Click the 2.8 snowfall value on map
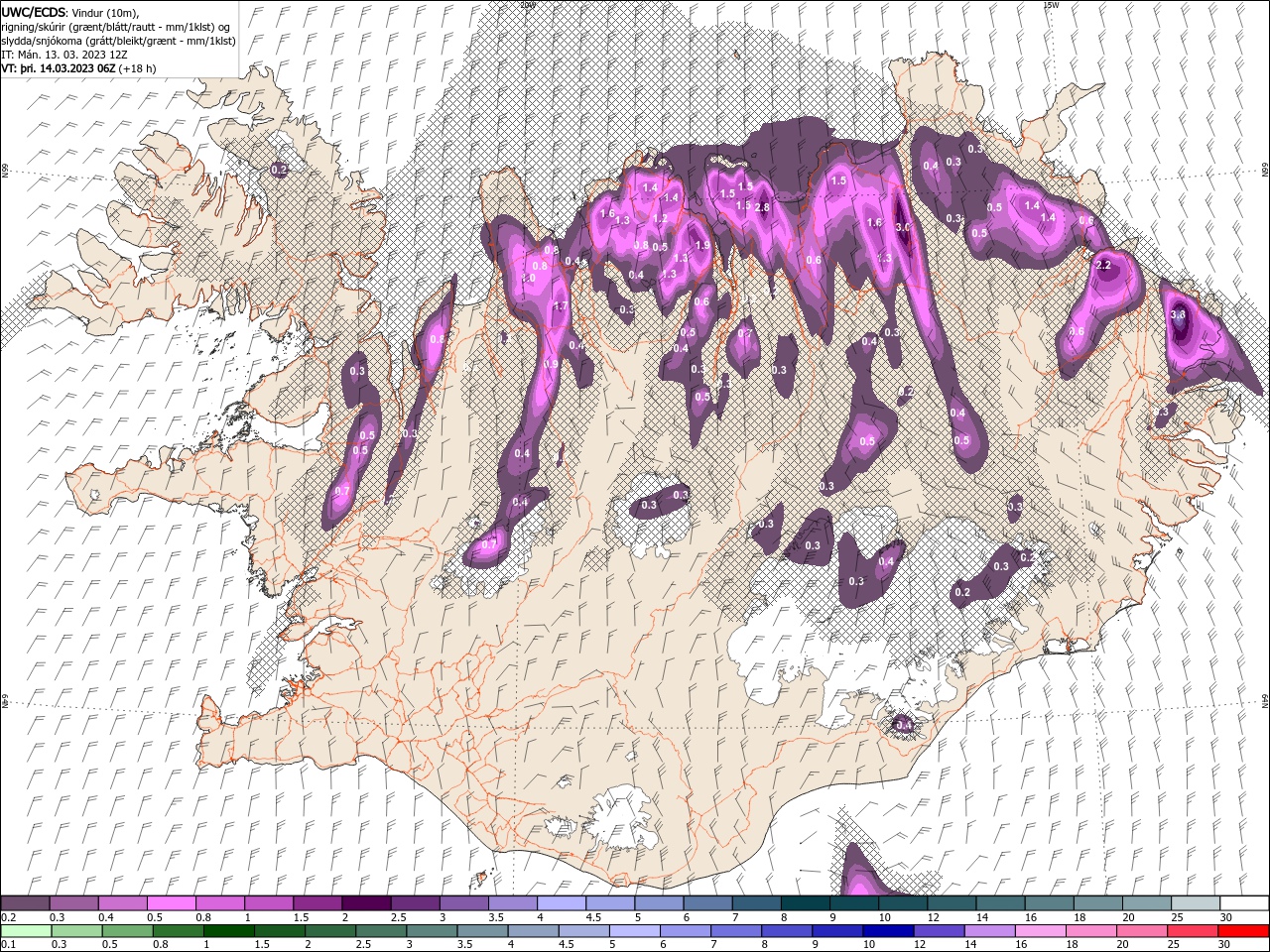Viewport: 1270px width, 952px height. coord(762,207)
